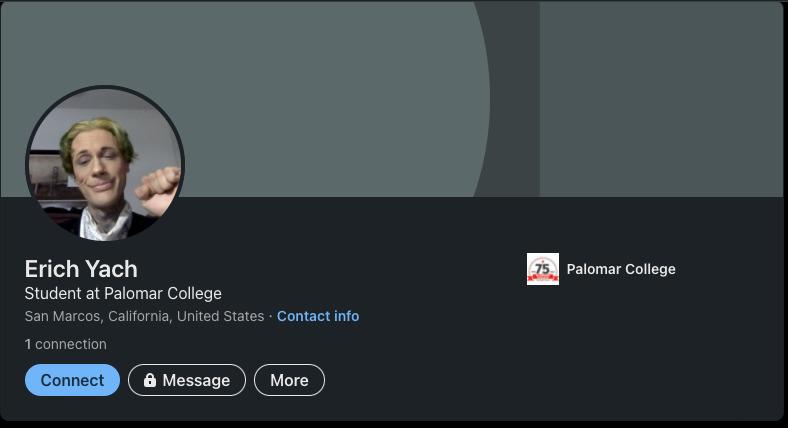Click the light curved area of cover banner
This screenshot has height=428, width=788.
click(300, 90)
